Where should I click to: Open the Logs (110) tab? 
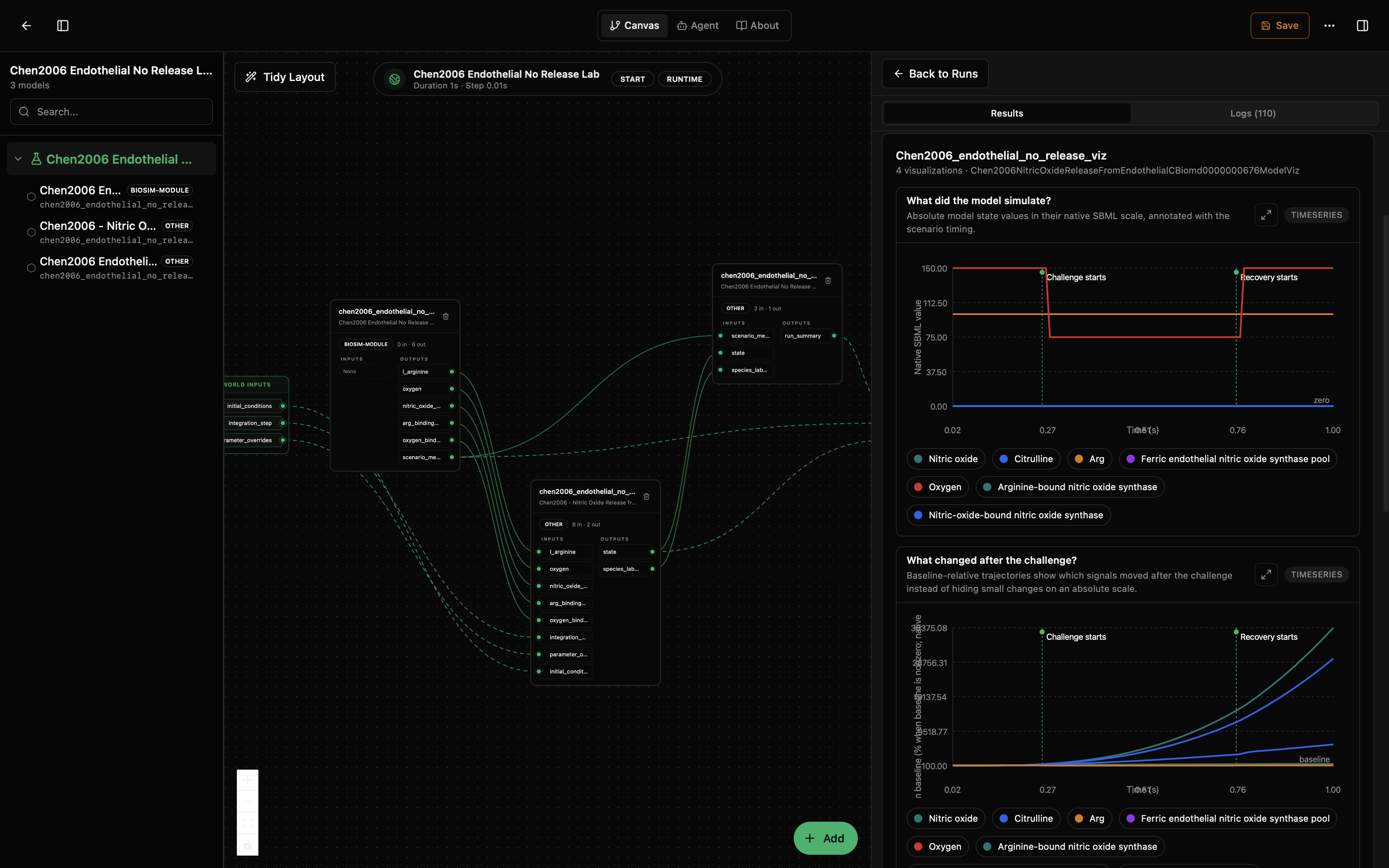1253,113
